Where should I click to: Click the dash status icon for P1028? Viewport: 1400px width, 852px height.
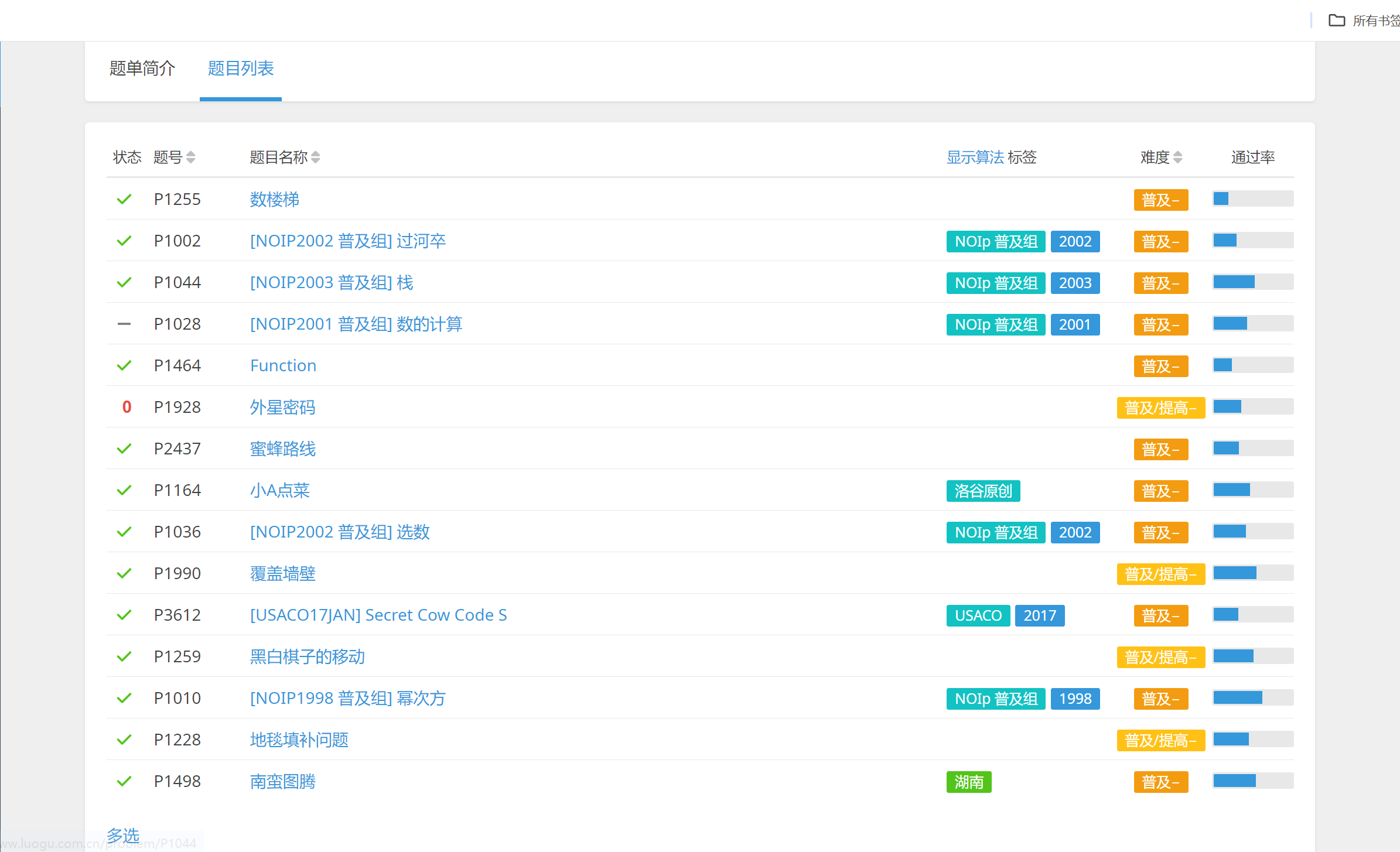pos(124,324)
